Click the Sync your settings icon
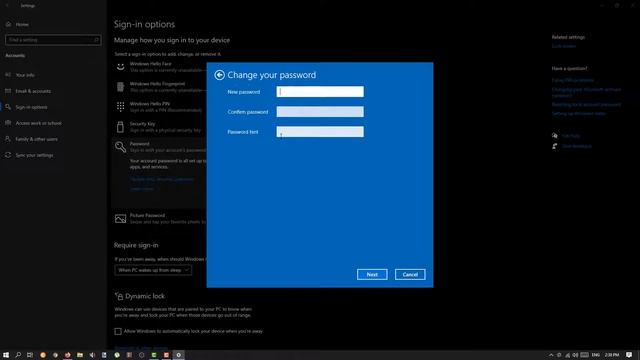 tap(8, 155)
